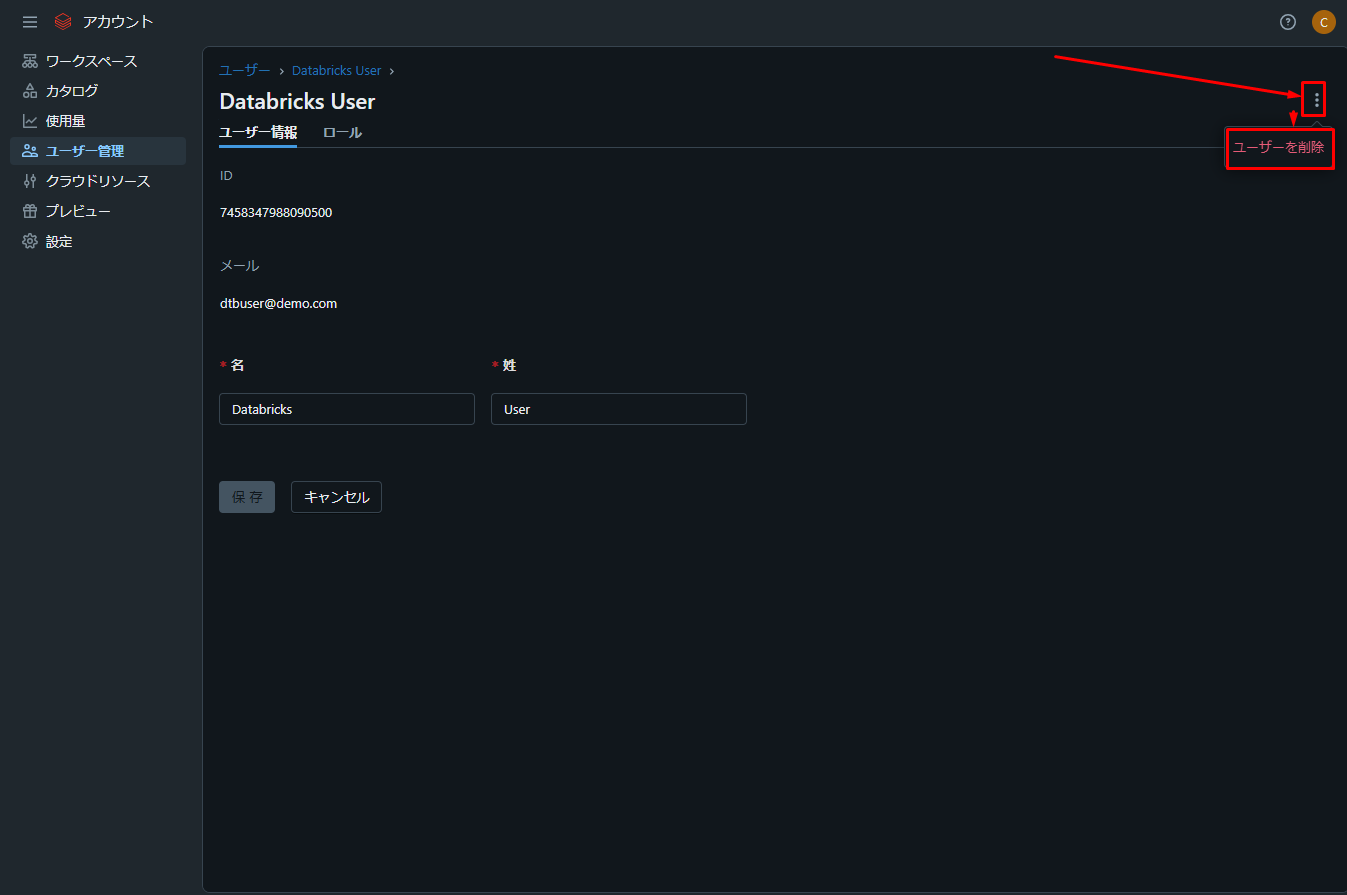The width and height of the screenshot is (1347, 895).
Task: Click the ユーザー breadcrumb link
Action: [x=245, y=71]
